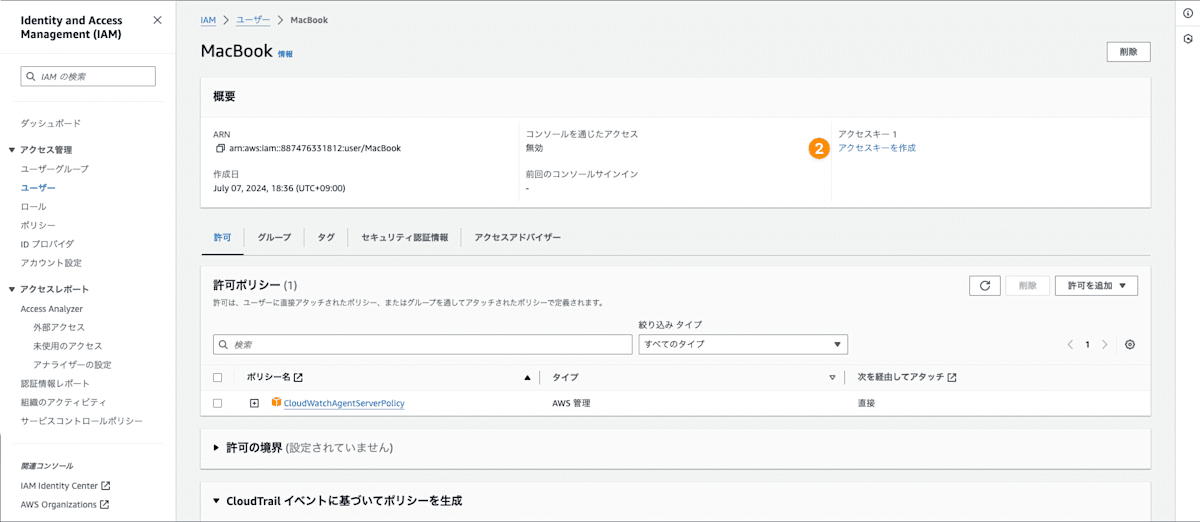Check the CloudWatchAgentServerPolicy row checkbox
1200x522 pixels.
pyautogui.click(x=218, y=403)
